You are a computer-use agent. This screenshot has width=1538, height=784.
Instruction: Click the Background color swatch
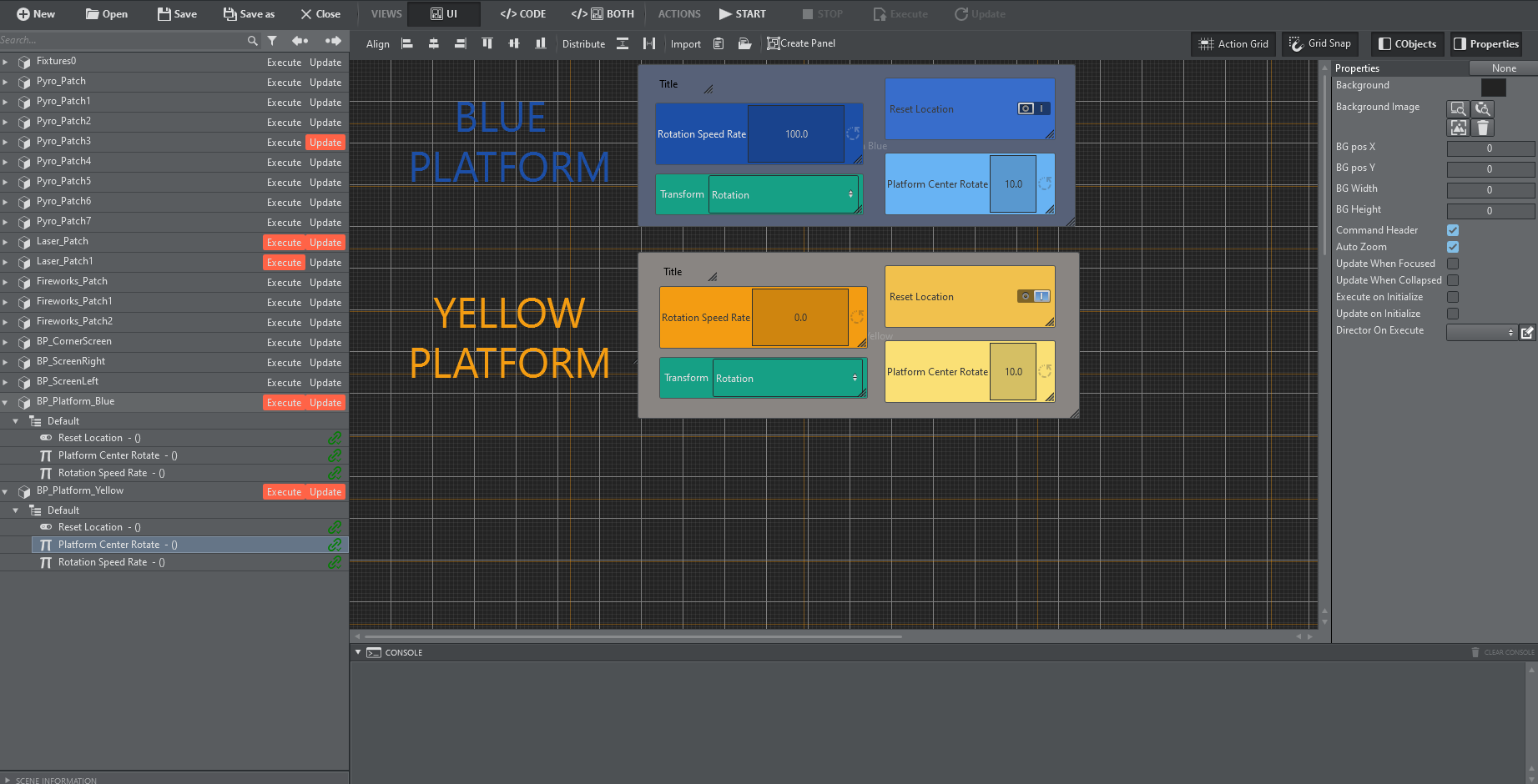tap(1493, 87)
